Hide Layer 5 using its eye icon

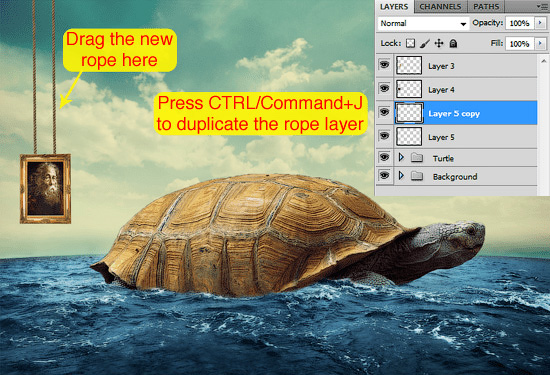click(x=384, y=136)
